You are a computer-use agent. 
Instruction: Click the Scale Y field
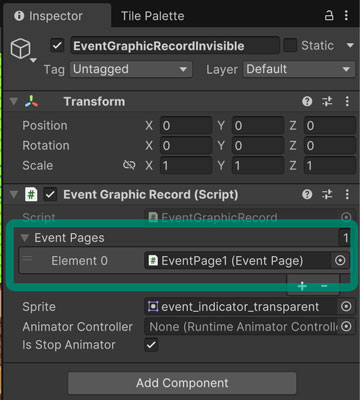[x=258, y=165]
